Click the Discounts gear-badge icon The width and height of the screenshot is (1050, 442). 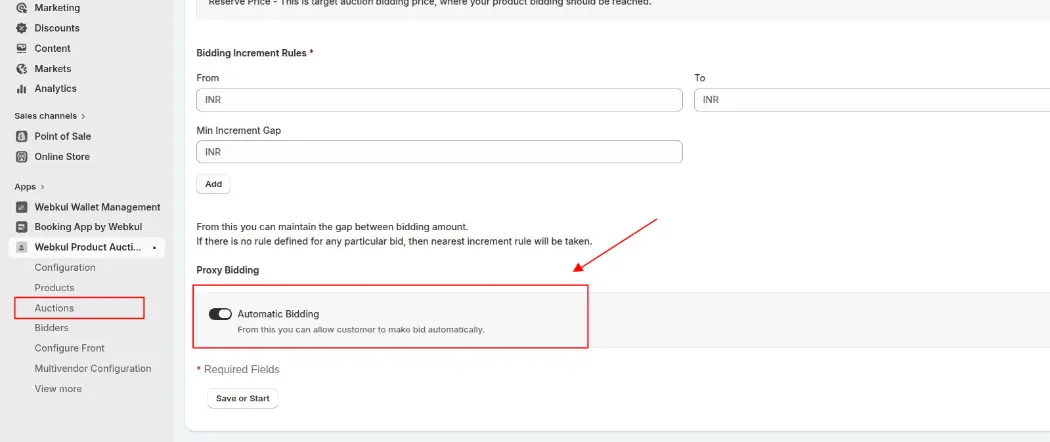[21, 28]
